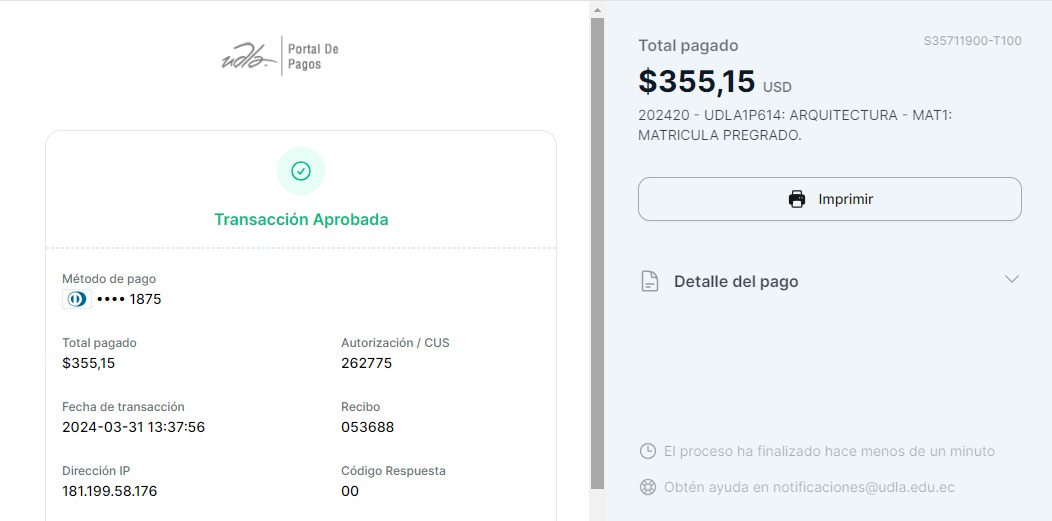Screen dimensions: 1052x521
Task: Click the printer icon
Action: 797,199
